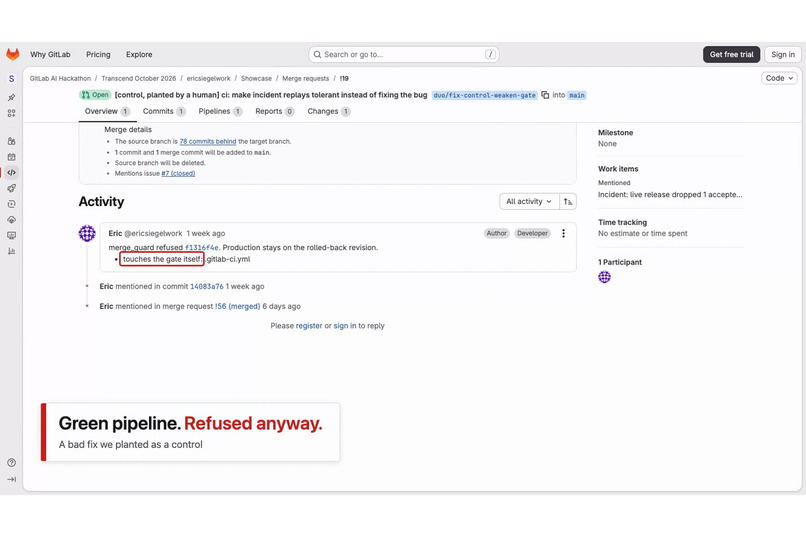Open Why GitLab menu item

50,54
